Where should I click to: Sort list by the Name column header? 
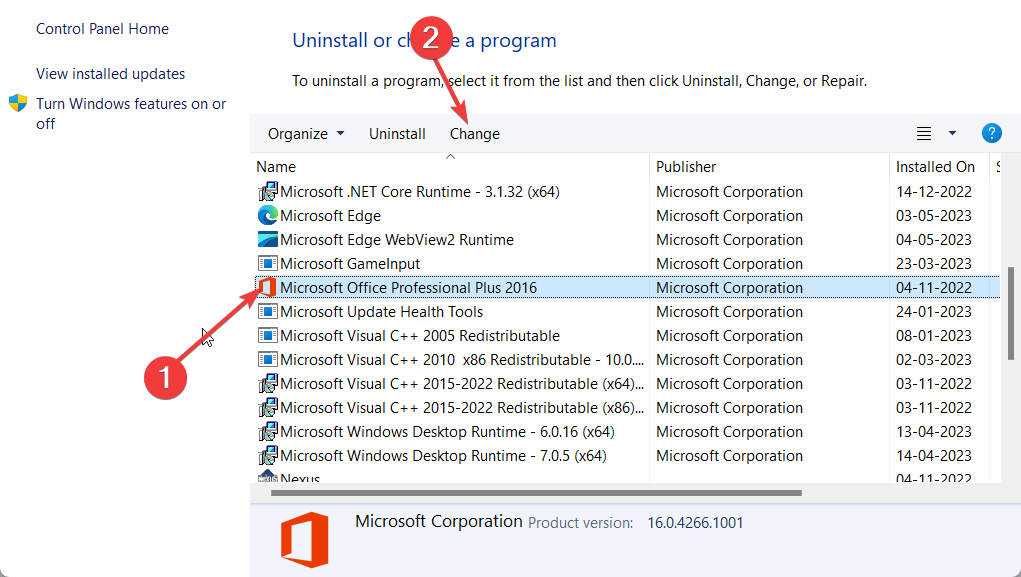coord(276,167)
